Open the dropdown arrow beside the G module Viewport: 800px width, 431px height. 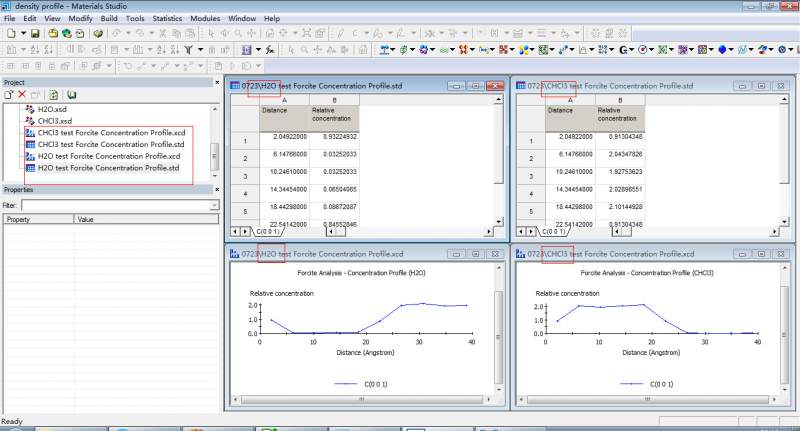pyautogui.click(x=632, y=50)
